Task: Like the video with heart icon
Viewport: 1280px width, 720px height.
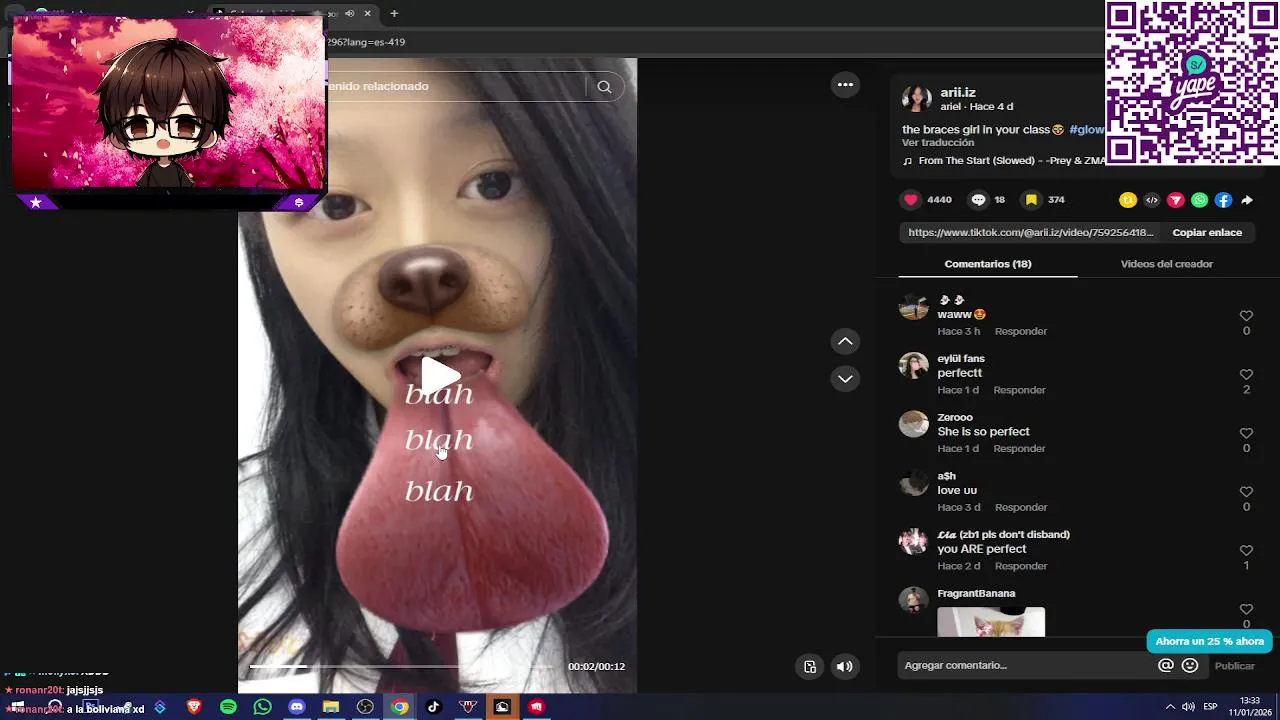Action: [x=911, y=200]
